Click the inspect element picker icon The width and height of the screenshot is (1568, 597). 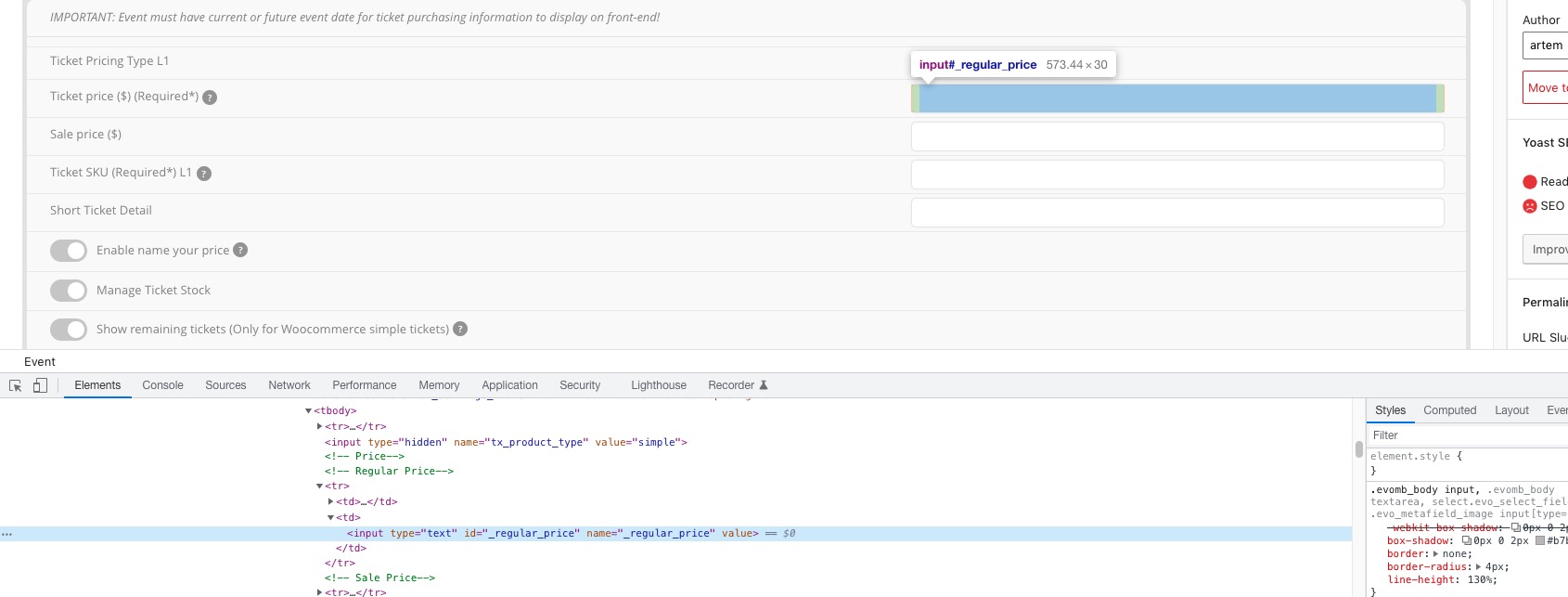(16, 385)
